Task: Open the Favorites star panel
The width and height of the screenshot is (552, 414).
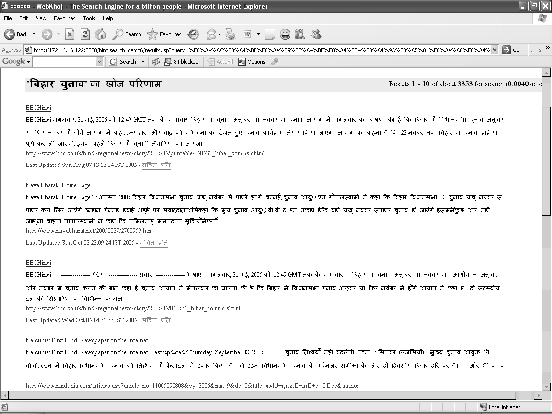Action: click(x=164, y=34)
